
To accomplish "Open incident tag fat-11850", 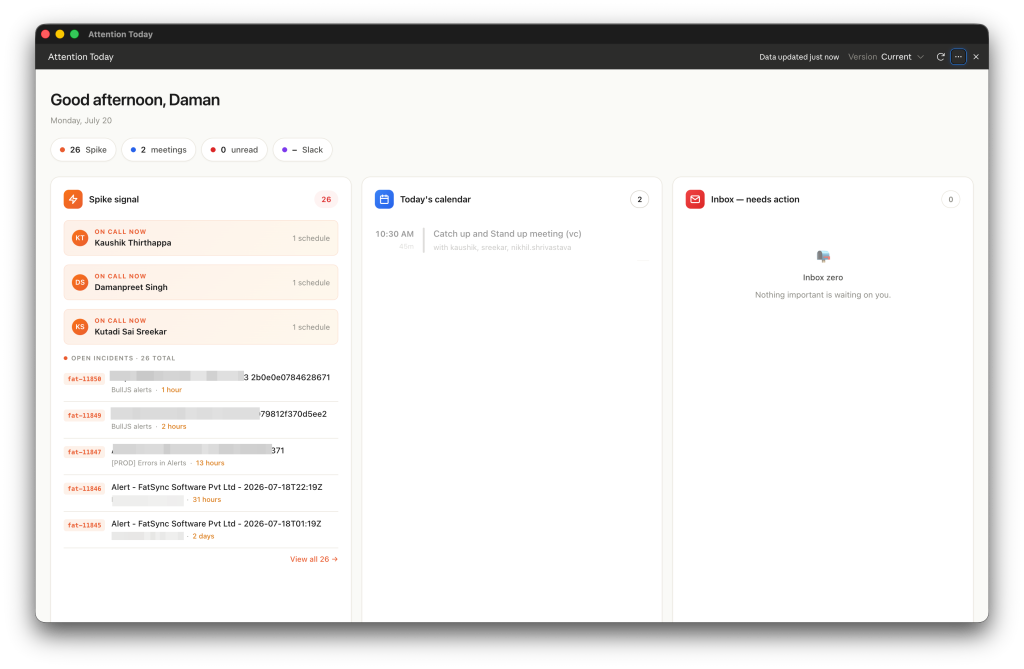I will tap(85, 379).
